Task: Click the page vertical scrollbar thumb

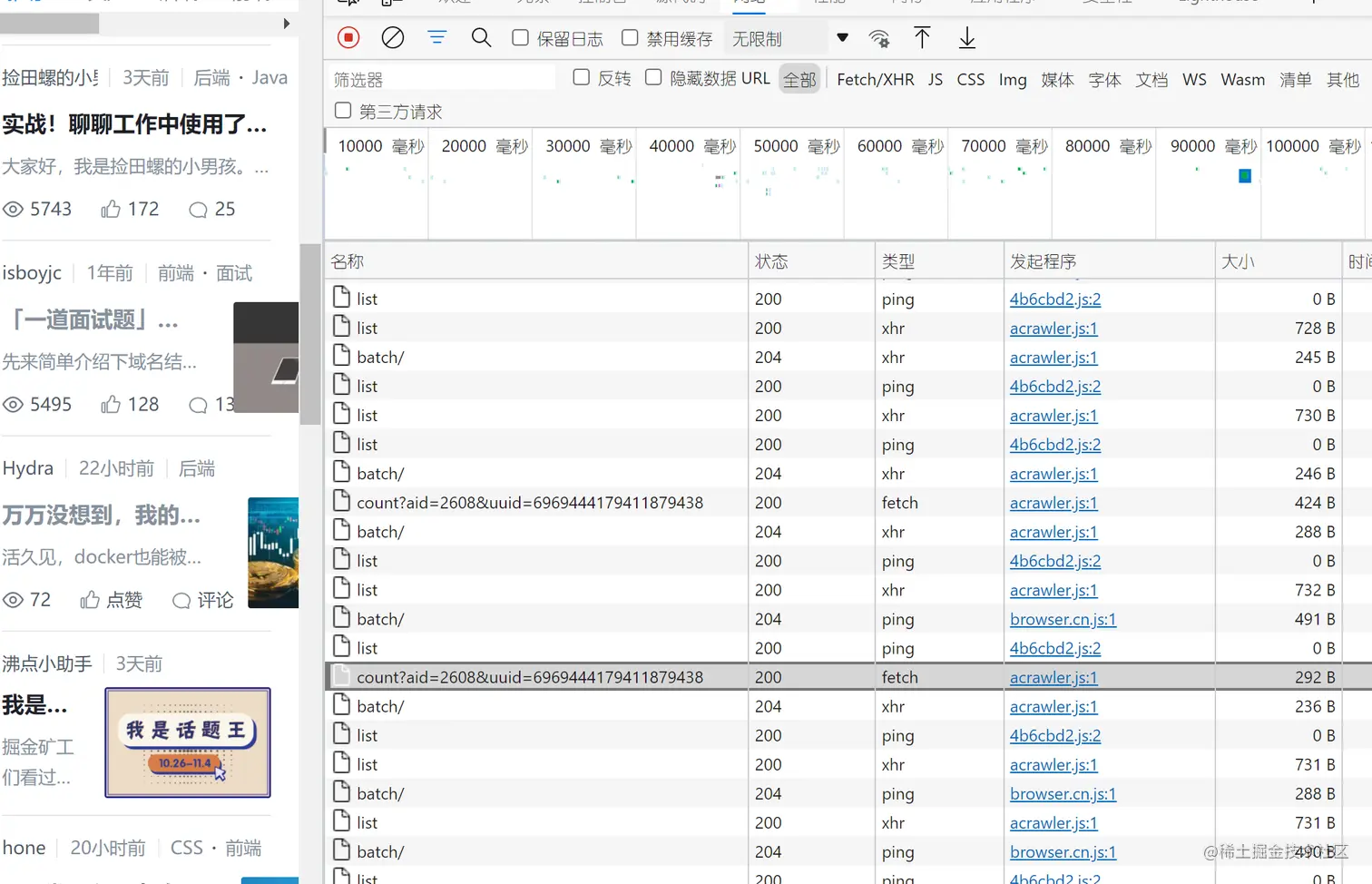Action: click(x=310, y=334)
